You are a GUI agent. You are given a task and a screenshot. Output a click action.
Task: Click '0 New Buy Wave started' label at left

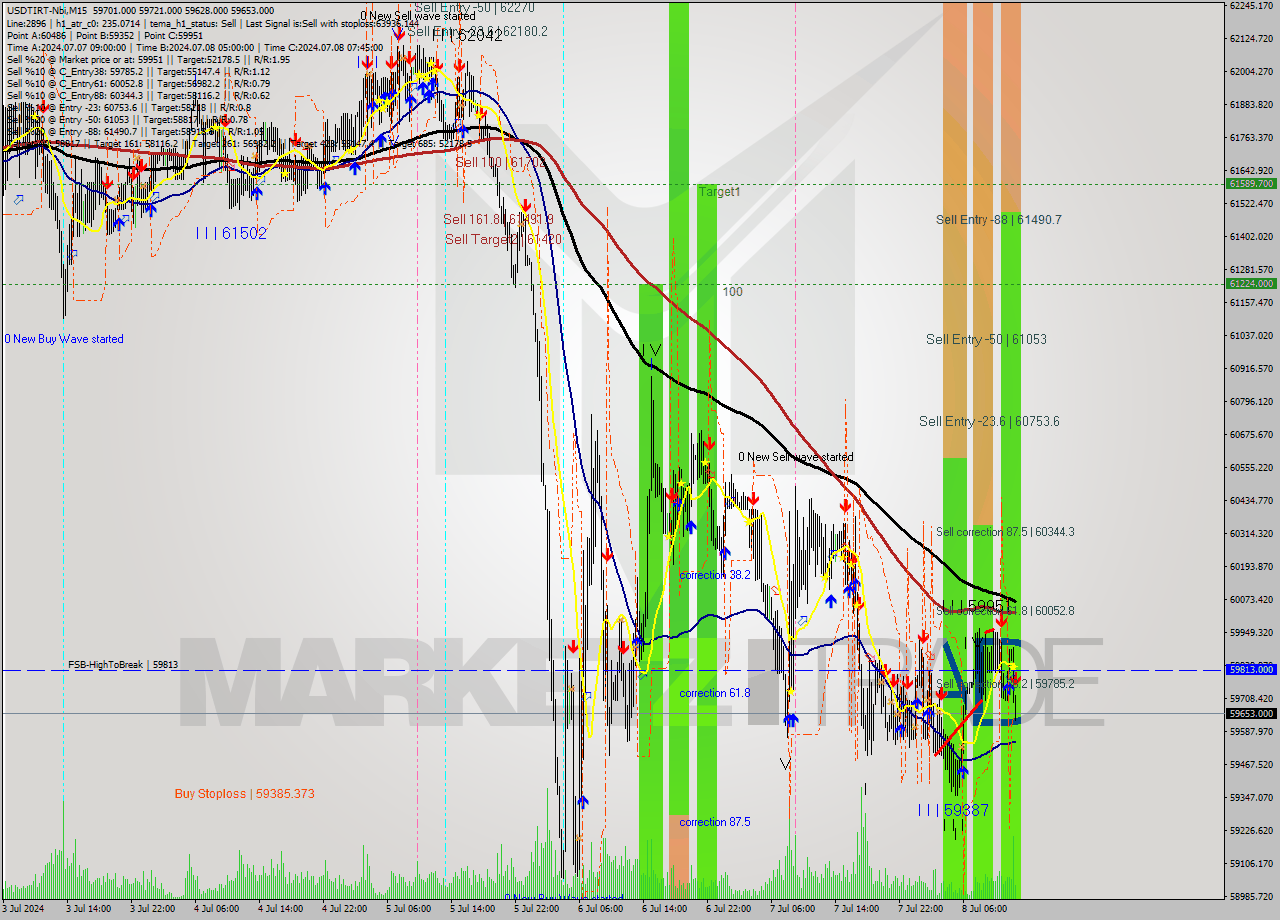point(64,339)
